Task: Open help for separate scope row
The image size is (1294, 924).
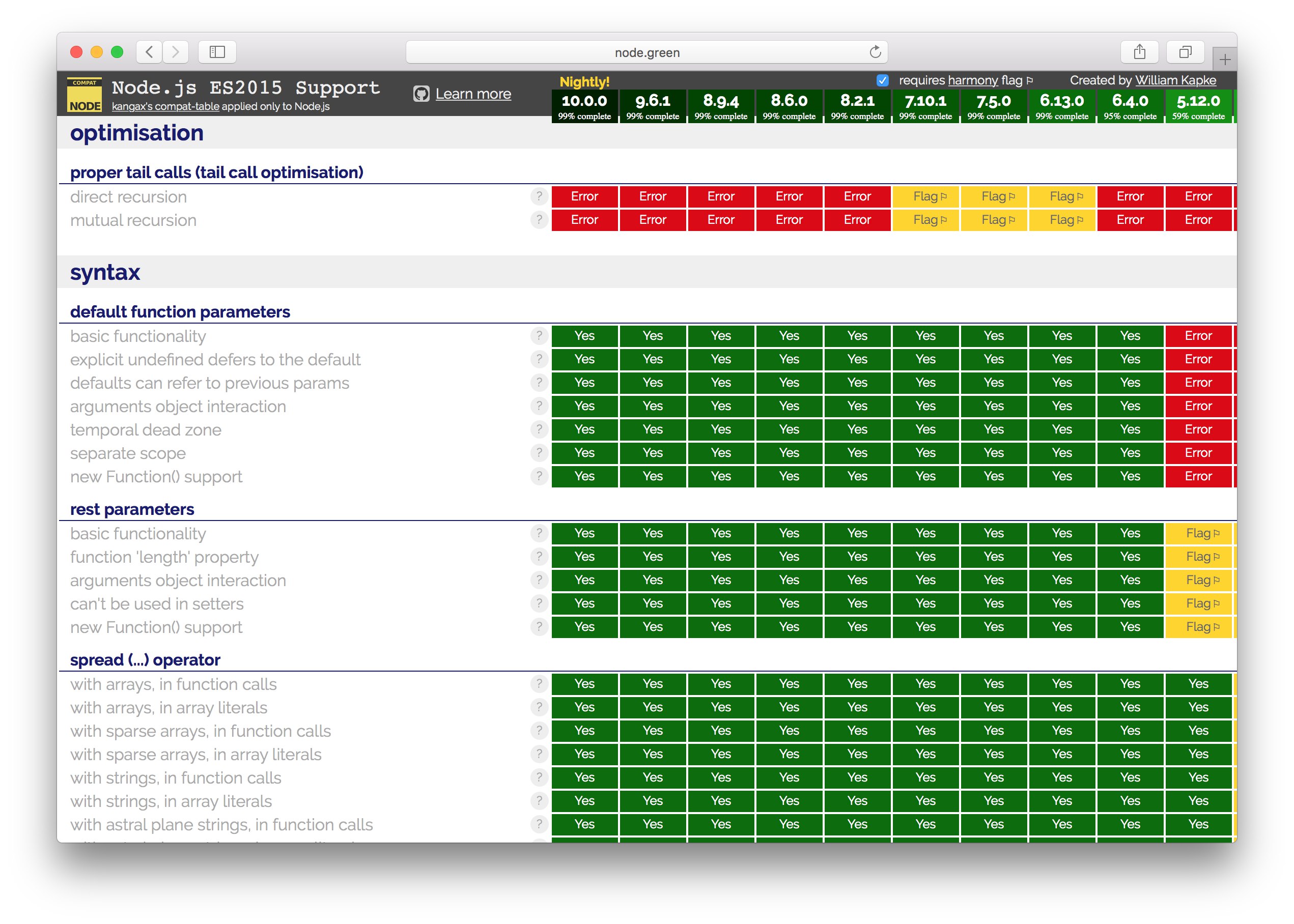Action: tap(539, 453)
